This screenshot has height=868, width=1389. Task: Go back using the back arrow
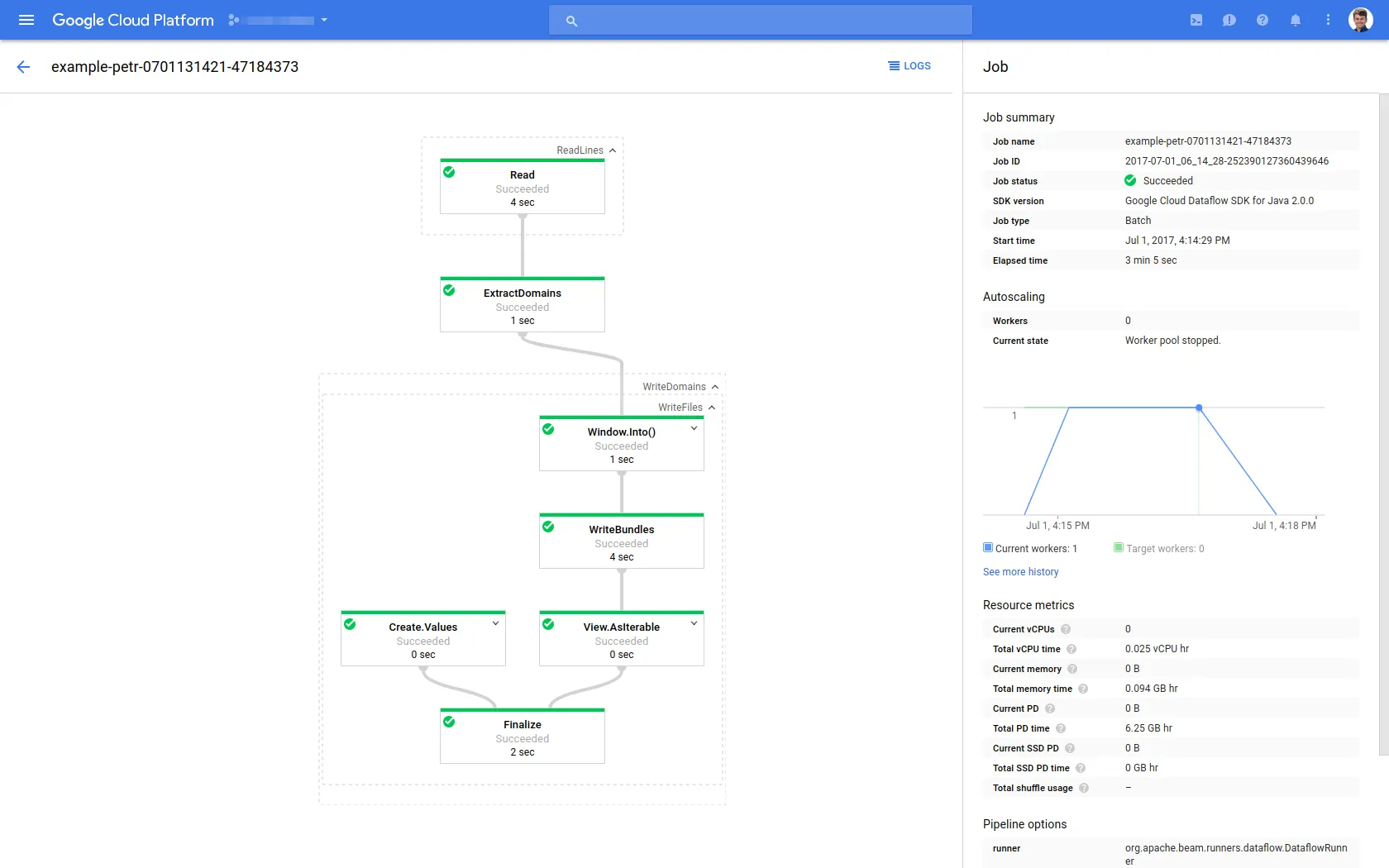(23, 67)
